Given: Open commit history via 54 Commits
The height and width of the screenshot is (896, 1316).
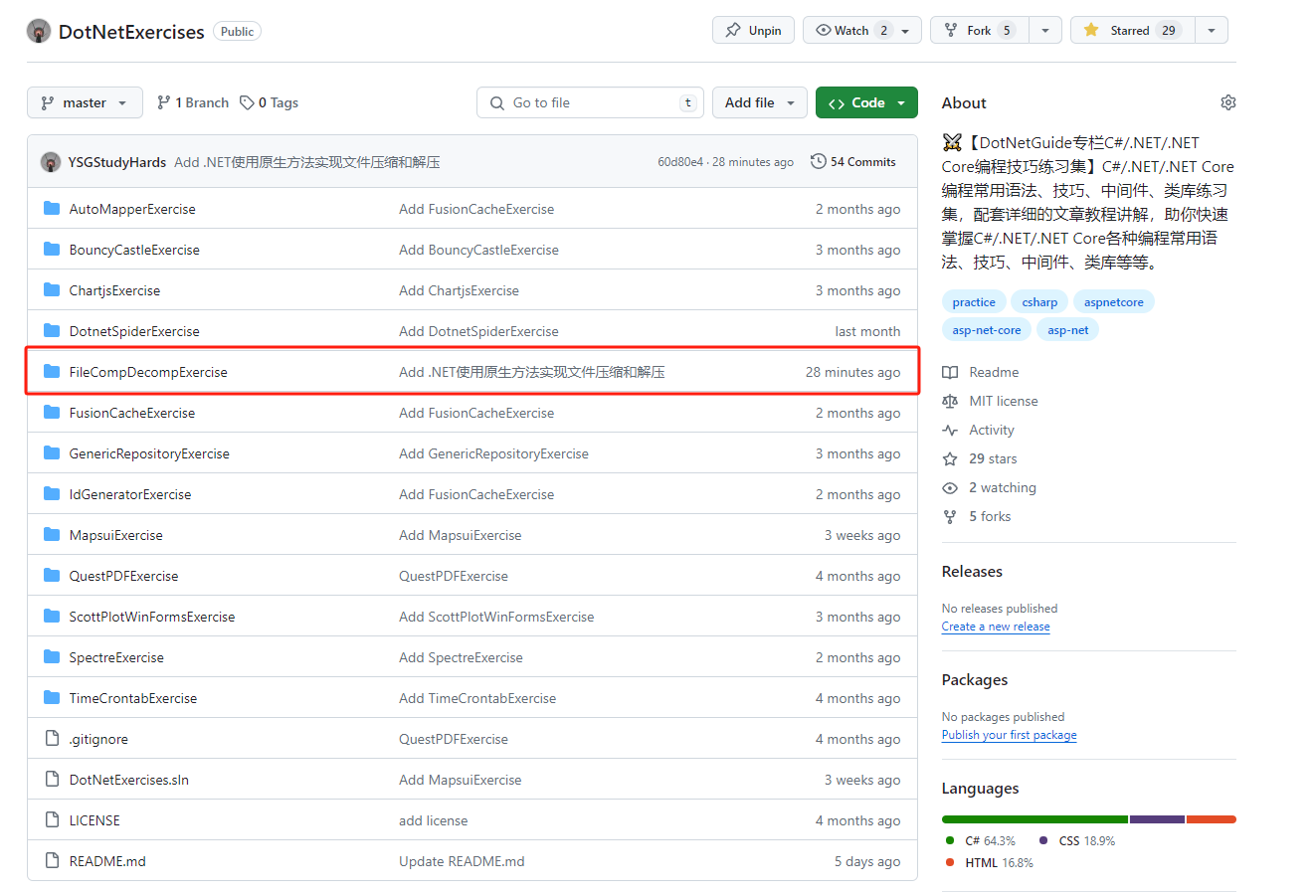Looking at the screenshot, I should 853,162.
